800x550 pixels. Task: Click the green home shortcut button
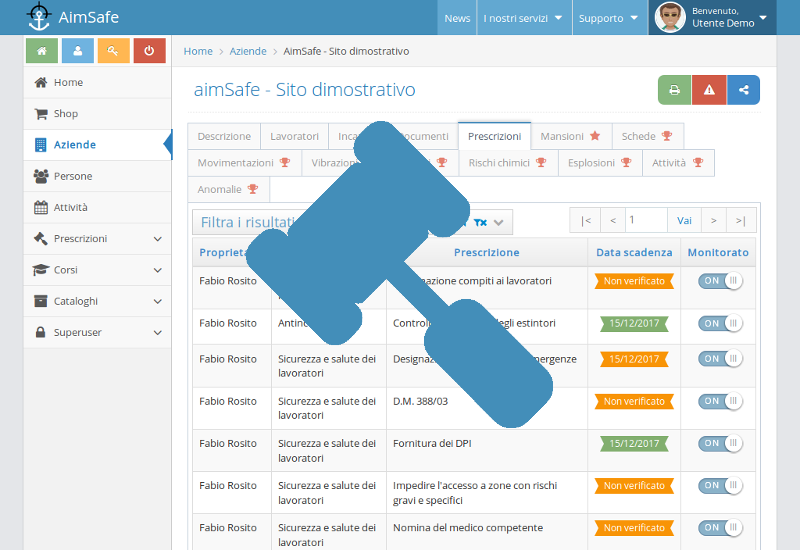[42, 51]
